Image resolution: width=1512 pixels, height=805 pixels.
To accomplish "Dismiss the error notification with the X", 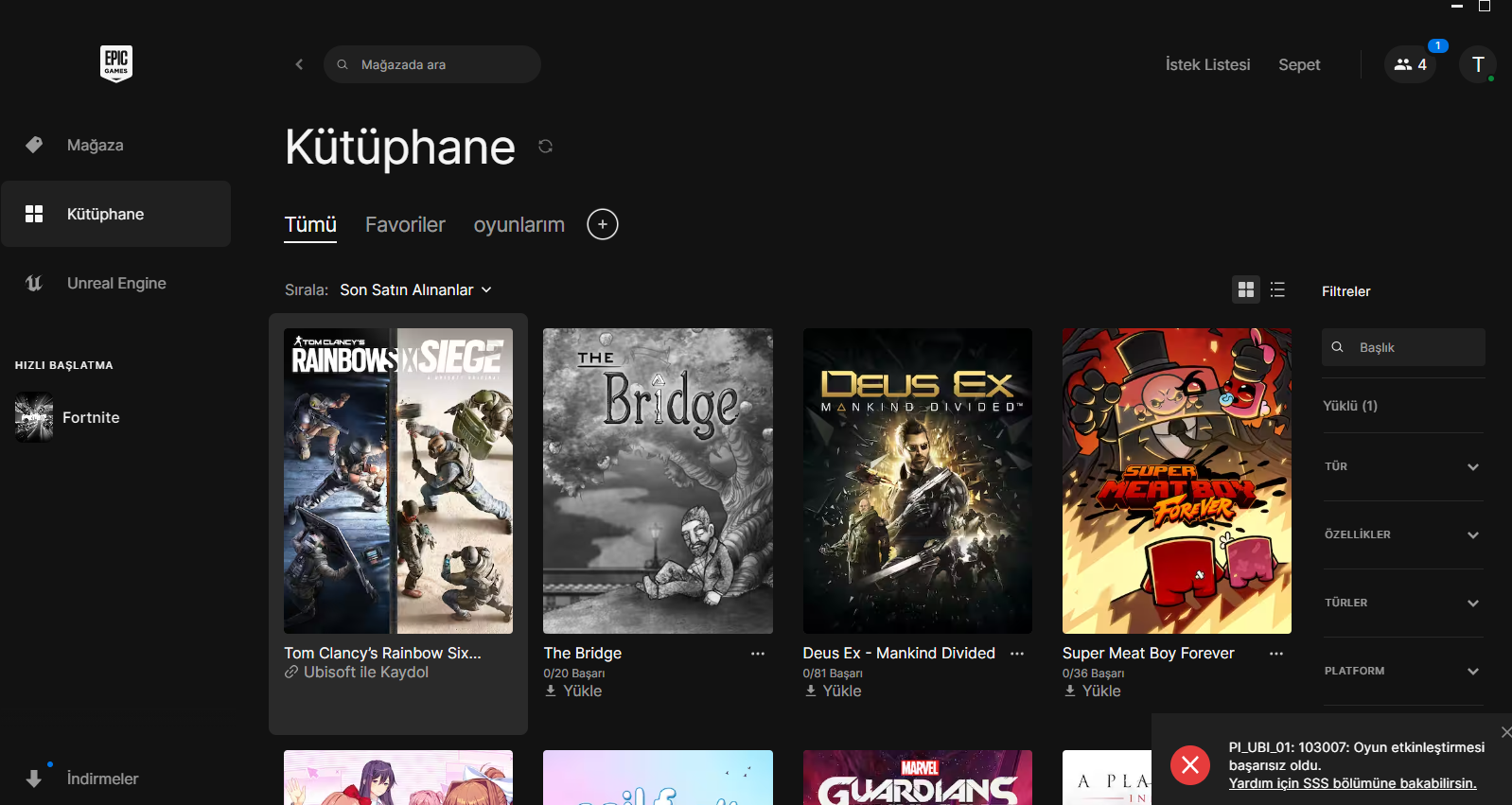I will (x=1505, y=732).
